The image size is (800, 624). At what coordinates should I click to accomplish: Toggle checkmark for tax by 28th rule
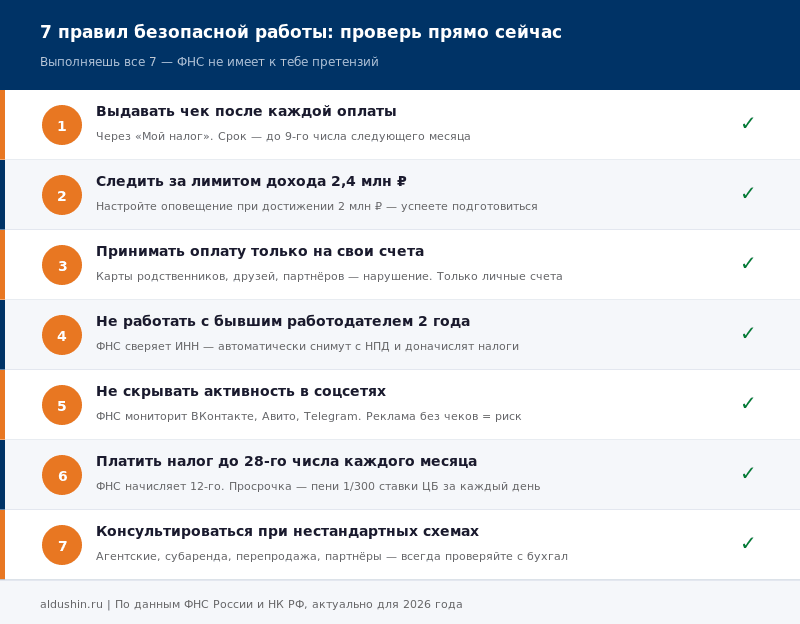(x=747, y=474)
